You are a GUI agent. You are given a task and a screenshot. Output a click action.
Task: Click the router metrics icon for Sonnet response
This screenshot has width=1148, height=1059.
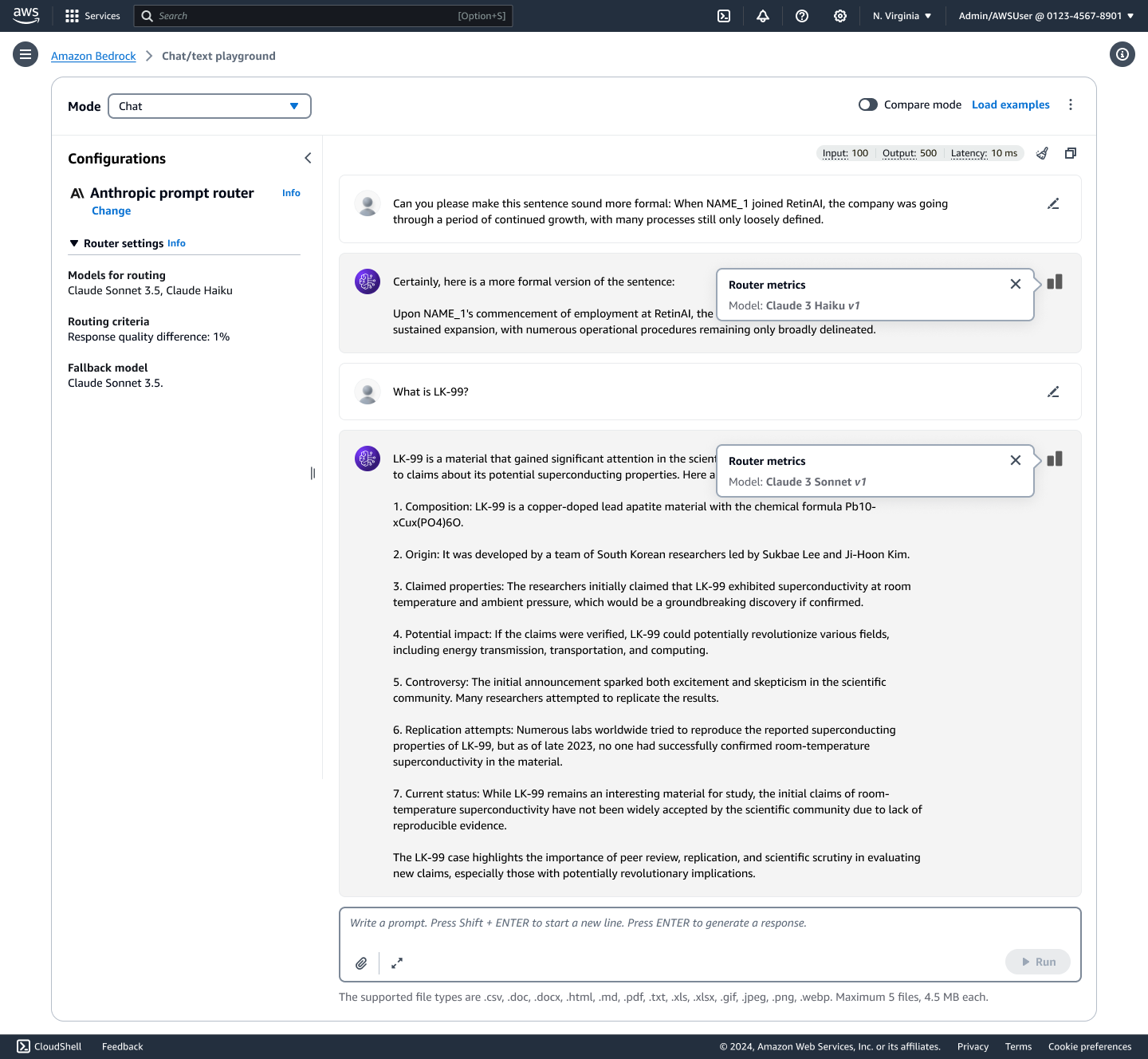pos(1055,459)
